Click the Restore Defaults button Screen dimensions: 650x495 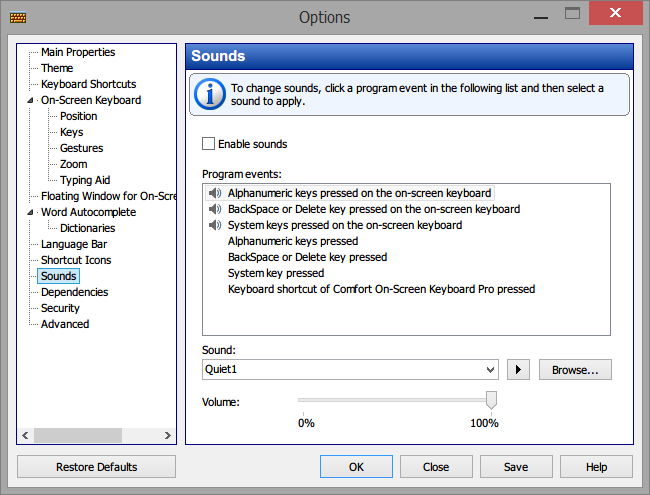97,467
